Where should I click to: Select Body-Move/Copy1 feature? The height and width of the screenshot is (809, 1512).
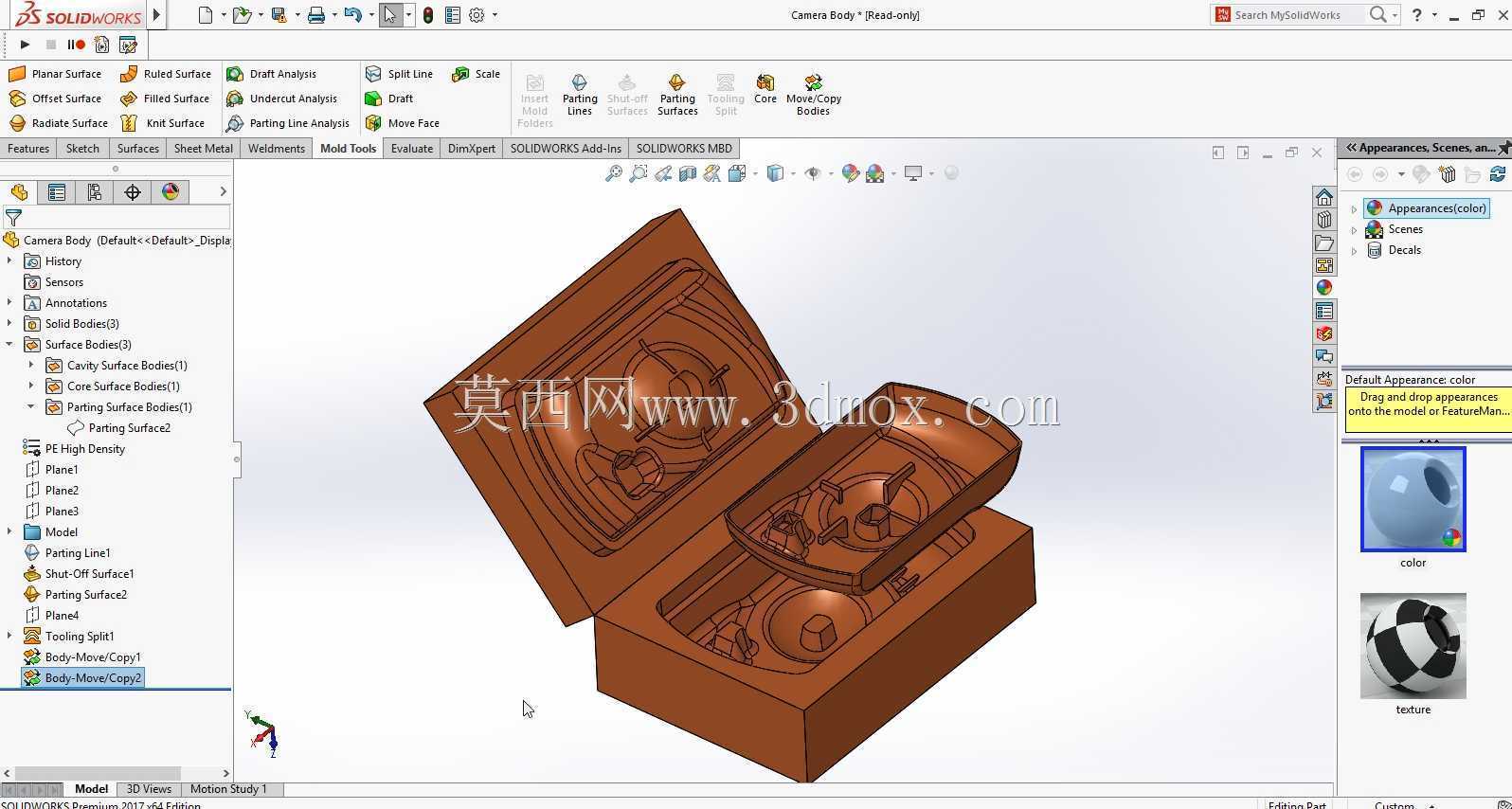tap(82, 657)
